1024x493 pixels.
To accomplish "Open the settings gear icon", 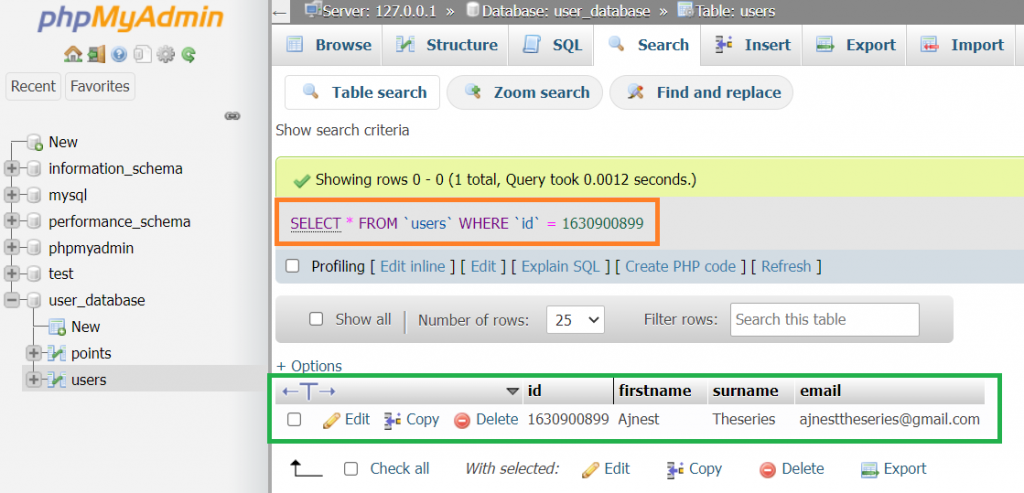I will click(166, 54).
